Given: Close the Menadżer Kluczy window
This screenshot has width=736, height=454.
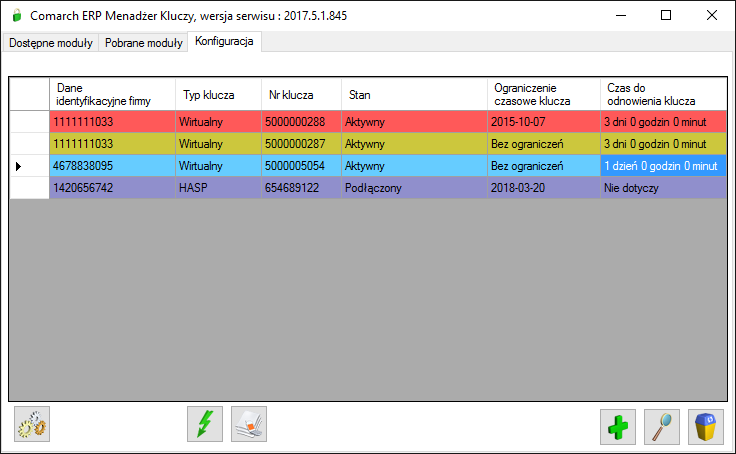Looking at the screenshot, I should (712, 15).
